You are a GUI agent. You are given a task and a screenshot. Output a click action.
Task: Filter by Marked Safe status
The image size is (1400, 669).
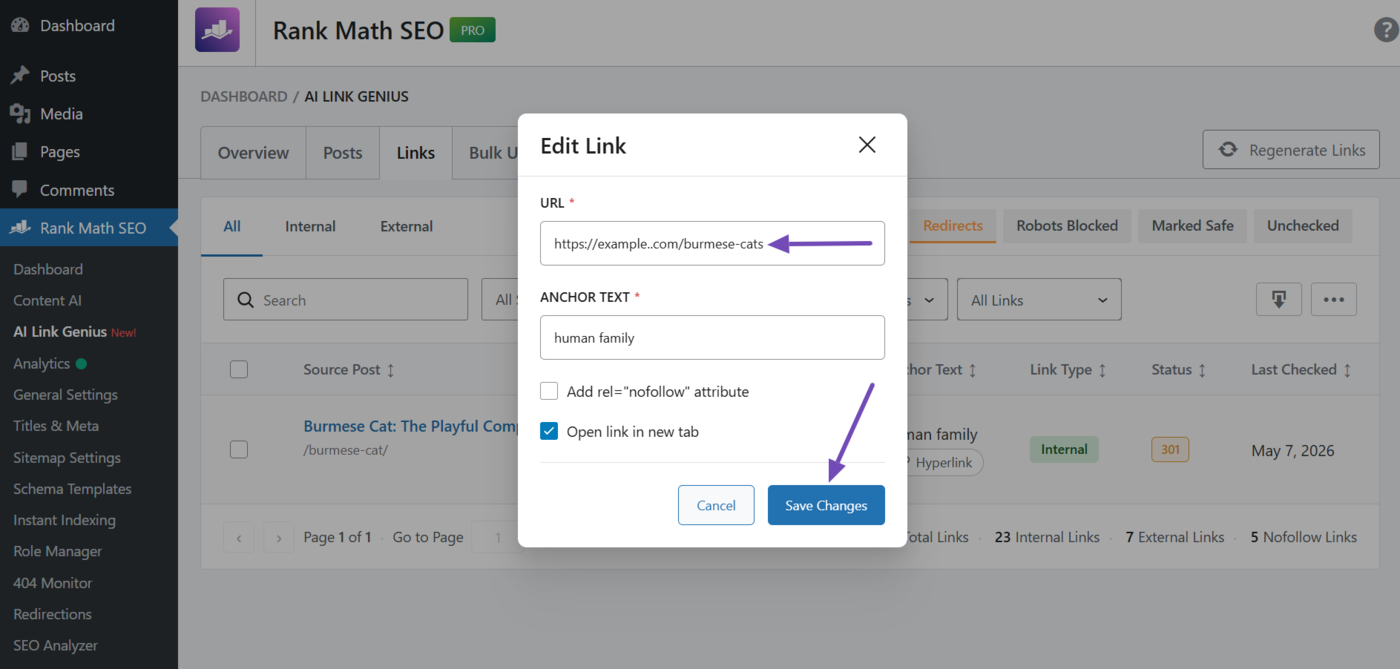pos(1192,226)
